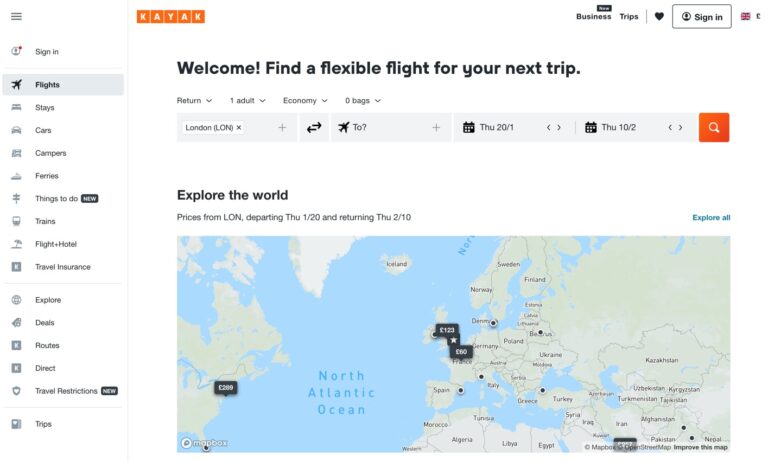Click the Sign in button

(x=701, y=16)
